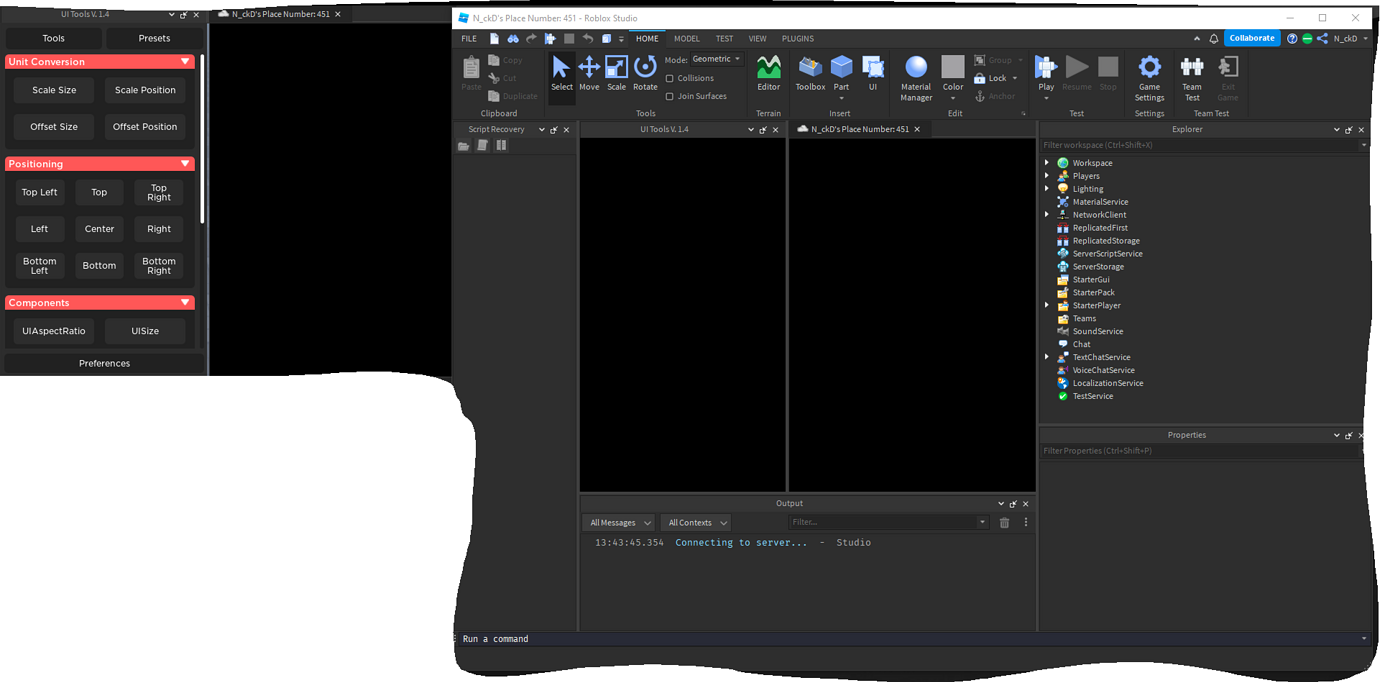
Task: Click the Collaborate button
Action: click(1252, 38)
